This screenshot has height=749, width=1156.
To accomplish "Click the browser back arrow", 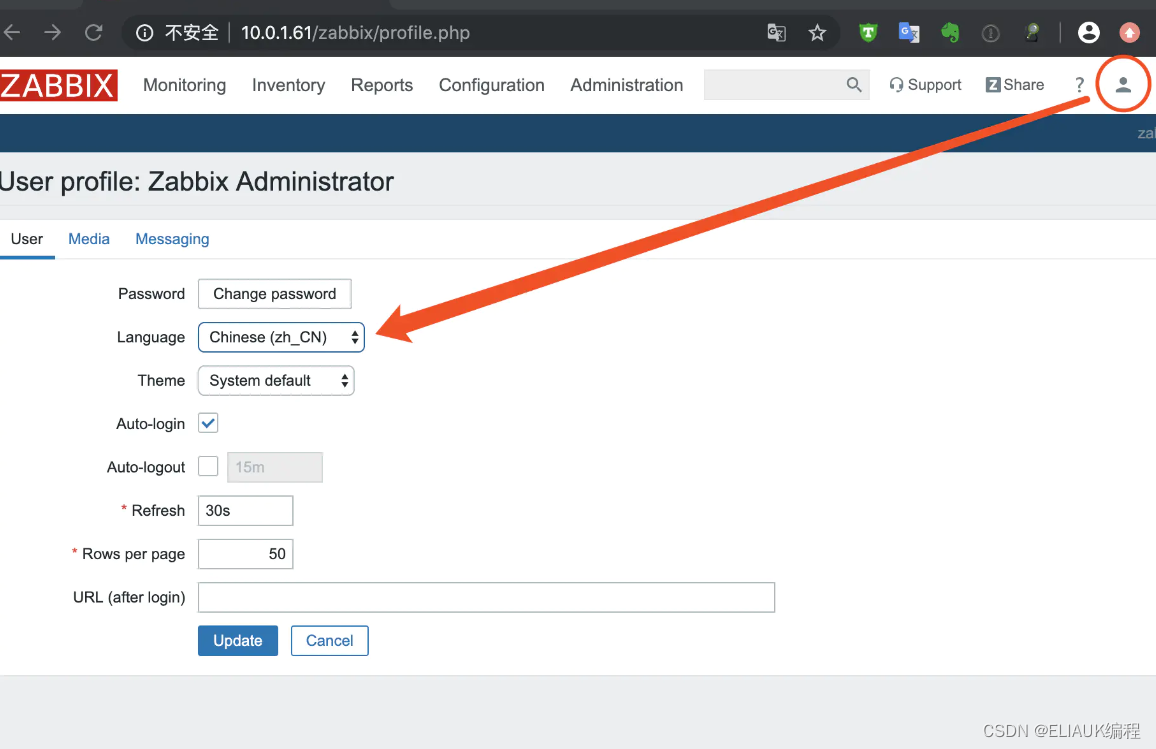I will click(x=12, y=32).
